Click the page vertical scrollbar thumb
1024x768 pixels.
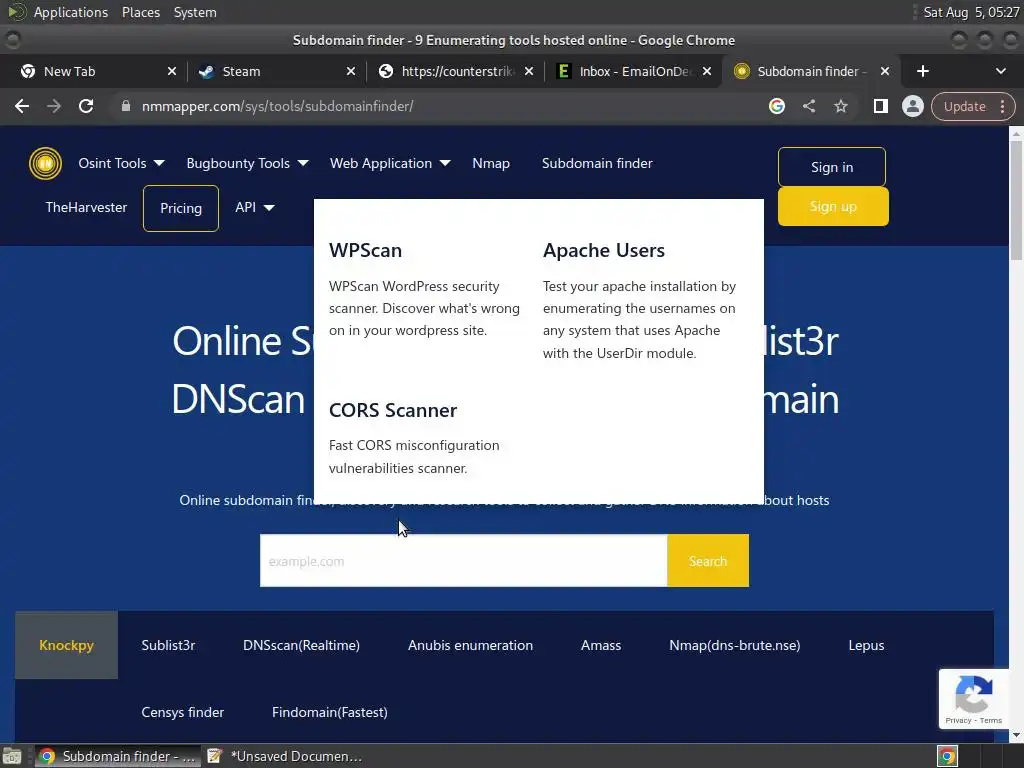[1016, 199]
